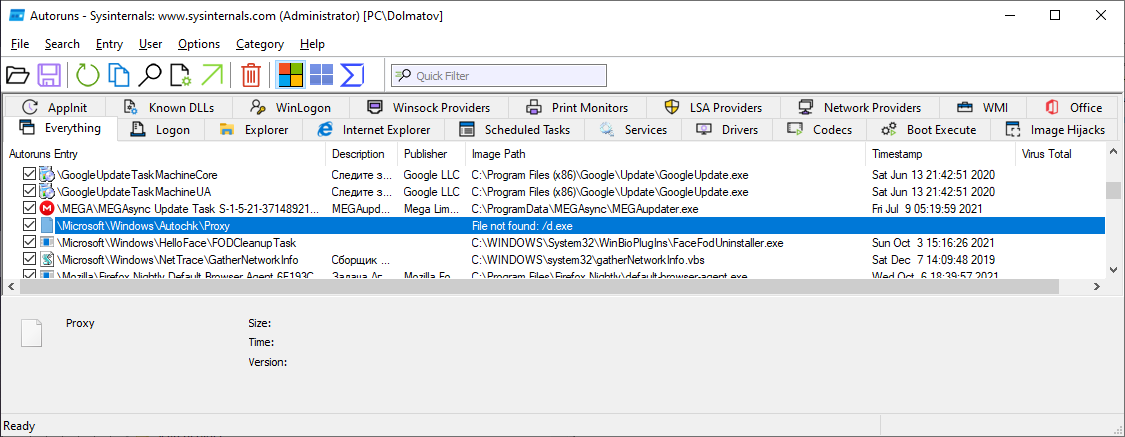Click the horizontal scrollbar right arrow
1125x437 pixels.
(1097, 286)
